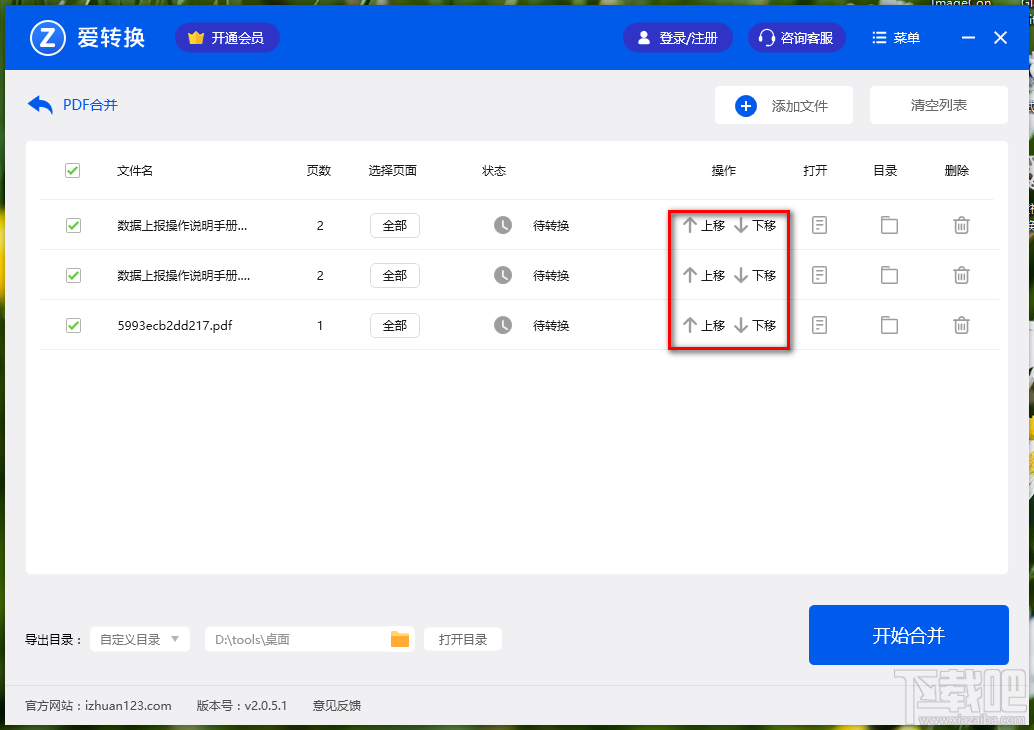
Task: Open the 自定义目录 export directory dropdown
Action: [x=139, y=638]
